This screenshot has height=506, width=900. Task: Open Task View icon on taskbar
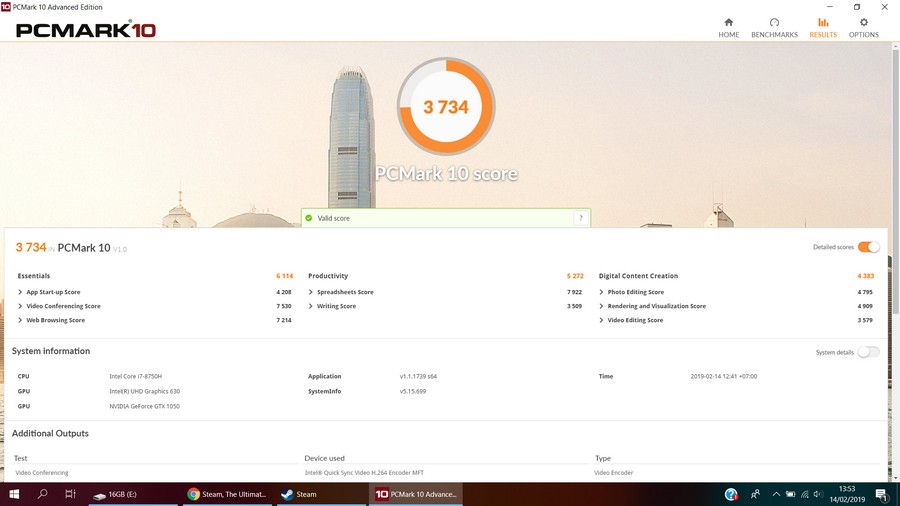coord(70,494)
